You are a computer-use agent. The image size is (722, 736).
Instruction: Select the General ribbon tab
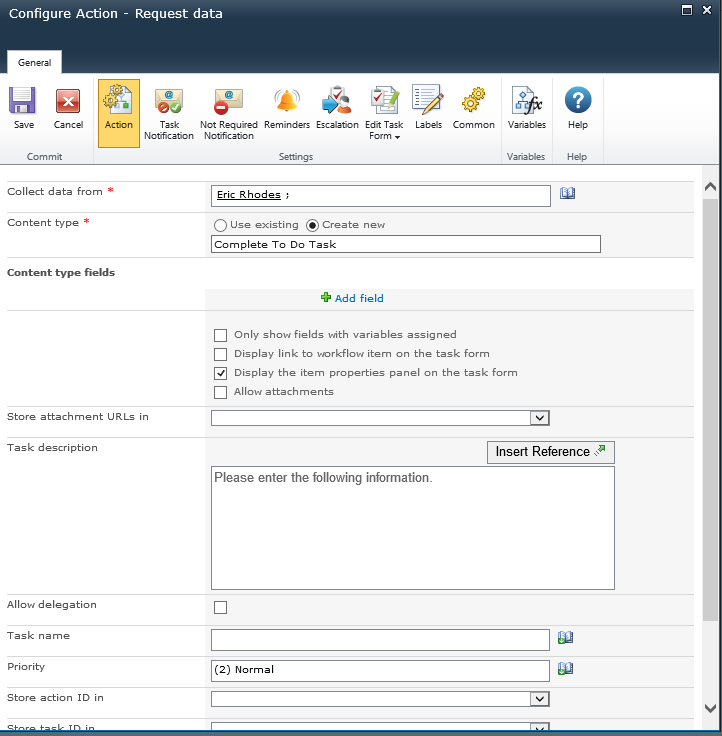(35, 62)
